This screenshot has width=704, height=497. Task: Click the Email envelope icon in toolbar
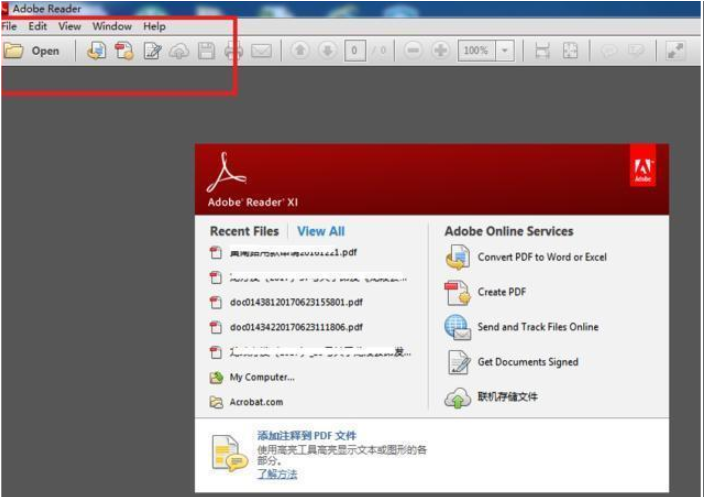261,51
